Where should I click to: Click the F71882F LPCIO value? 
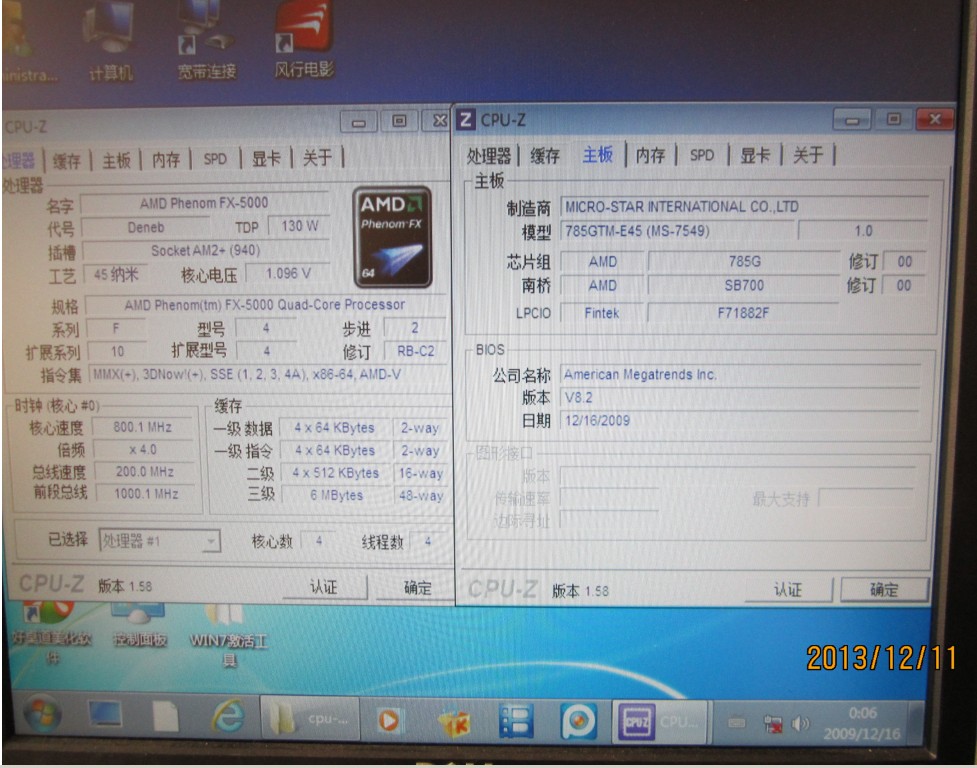point(743,313)
